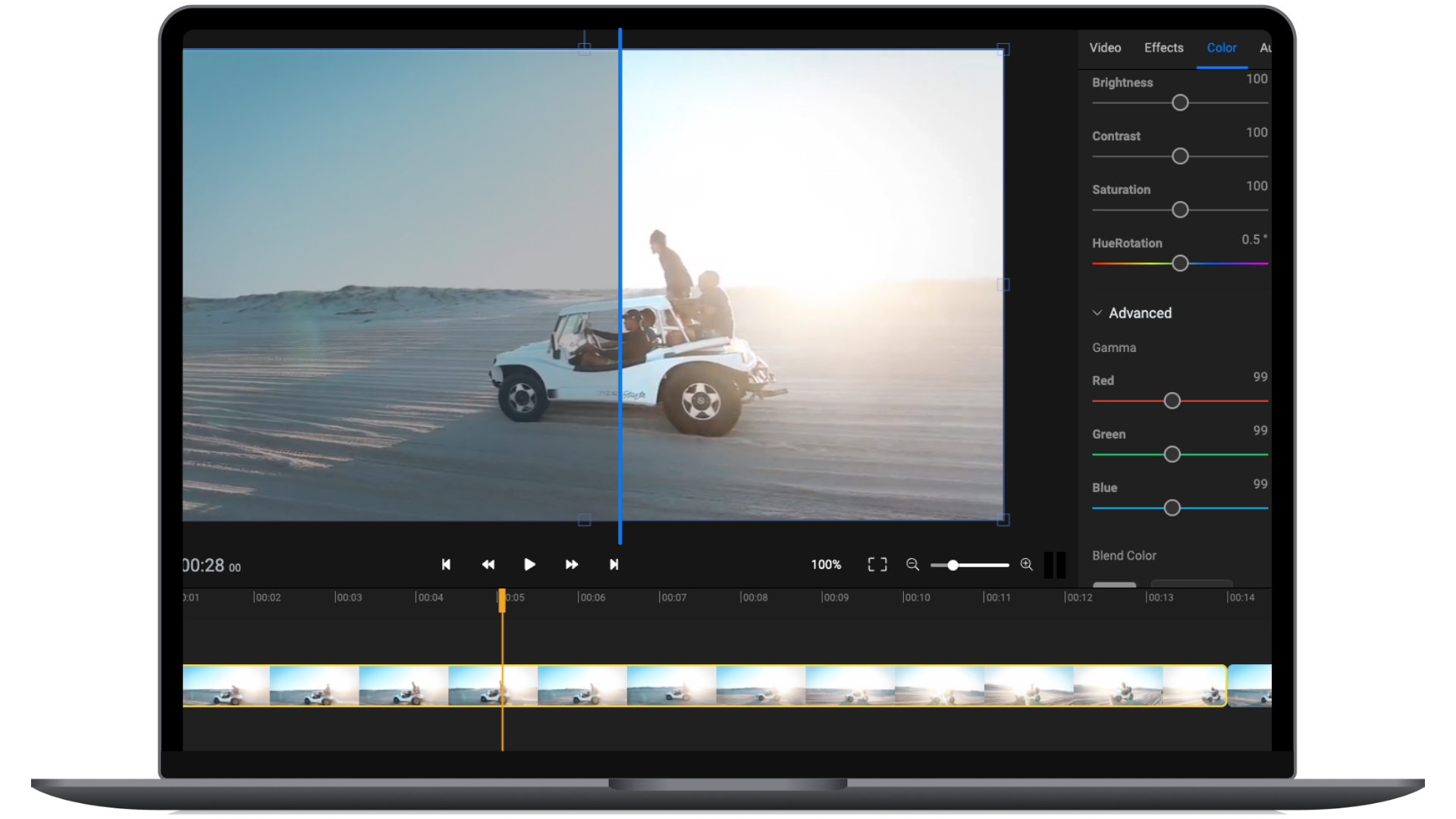
Task: Click the fullscreen toggle button
Action: coord(876,565)
